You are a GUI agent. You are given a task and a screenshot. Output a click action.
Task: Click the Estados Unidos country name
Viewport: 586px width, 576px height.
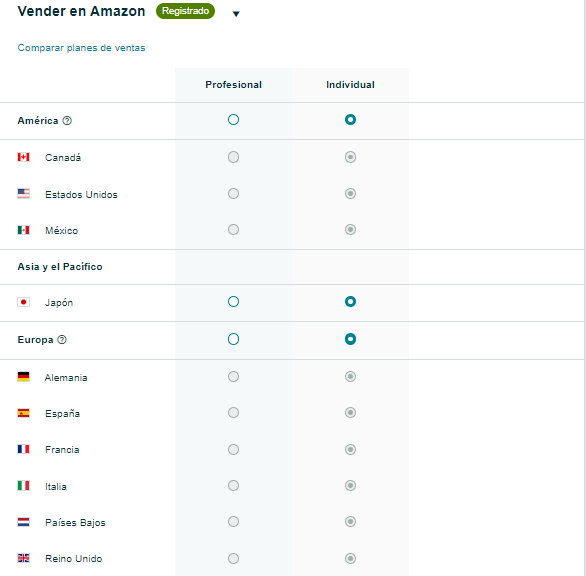click(81, 195)
